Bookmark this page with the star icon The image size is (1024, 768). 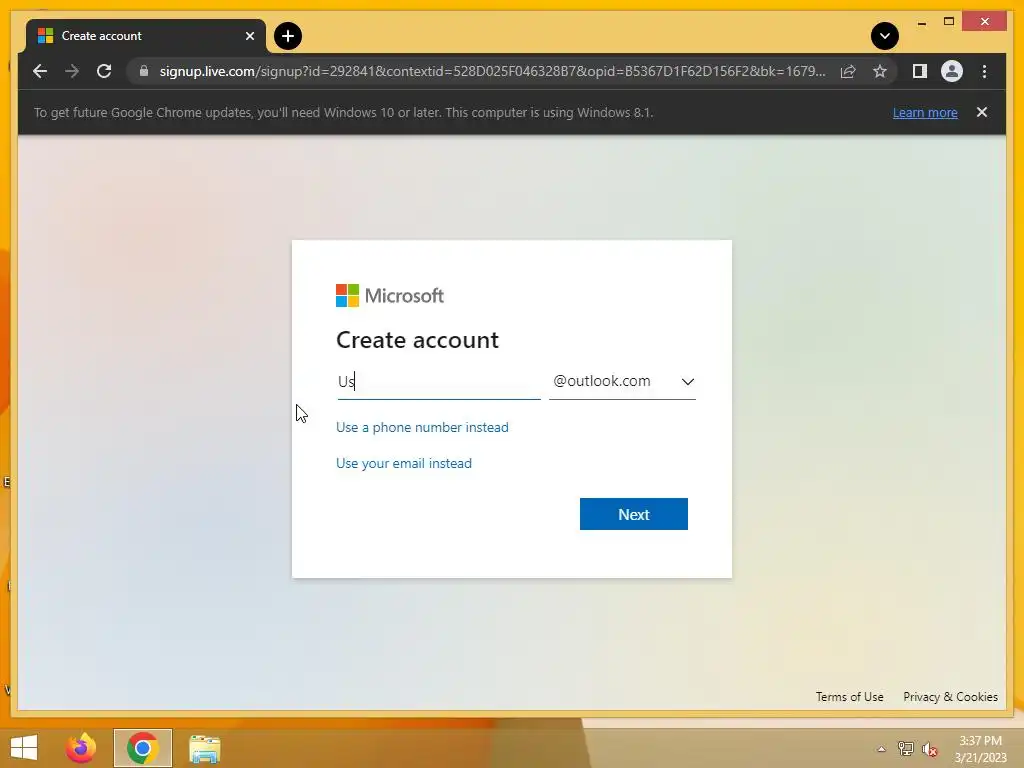[880, 71]
